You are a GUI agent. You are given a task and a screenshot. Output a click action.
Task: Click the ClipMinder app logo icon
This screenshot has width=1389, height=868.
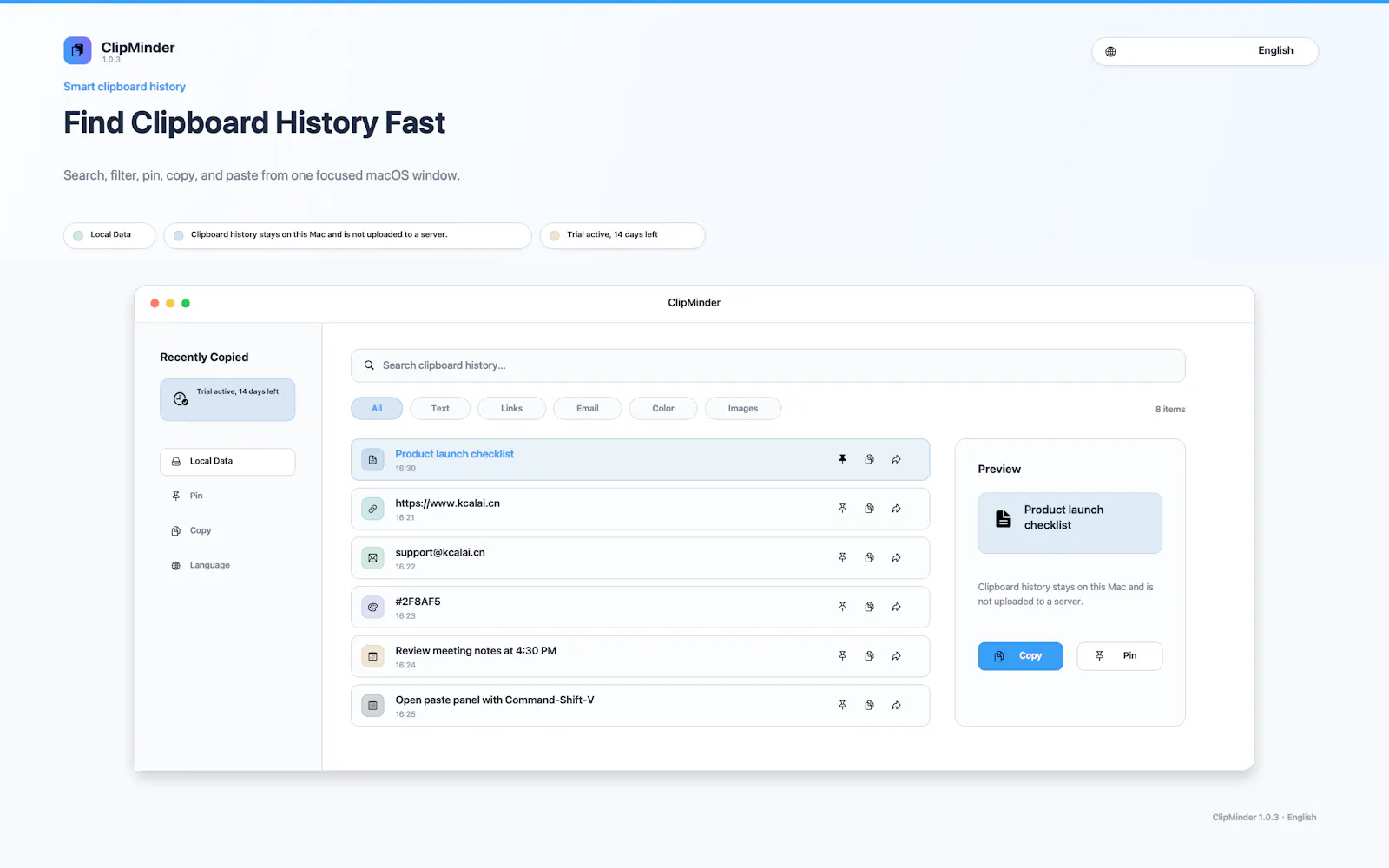click(77, 50)
